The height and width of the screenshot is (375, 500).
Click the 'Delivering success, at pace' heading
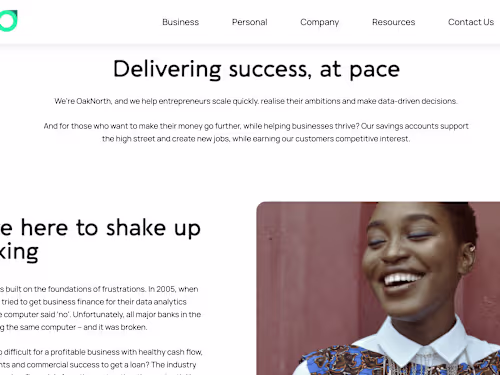(x=256, y=69)
